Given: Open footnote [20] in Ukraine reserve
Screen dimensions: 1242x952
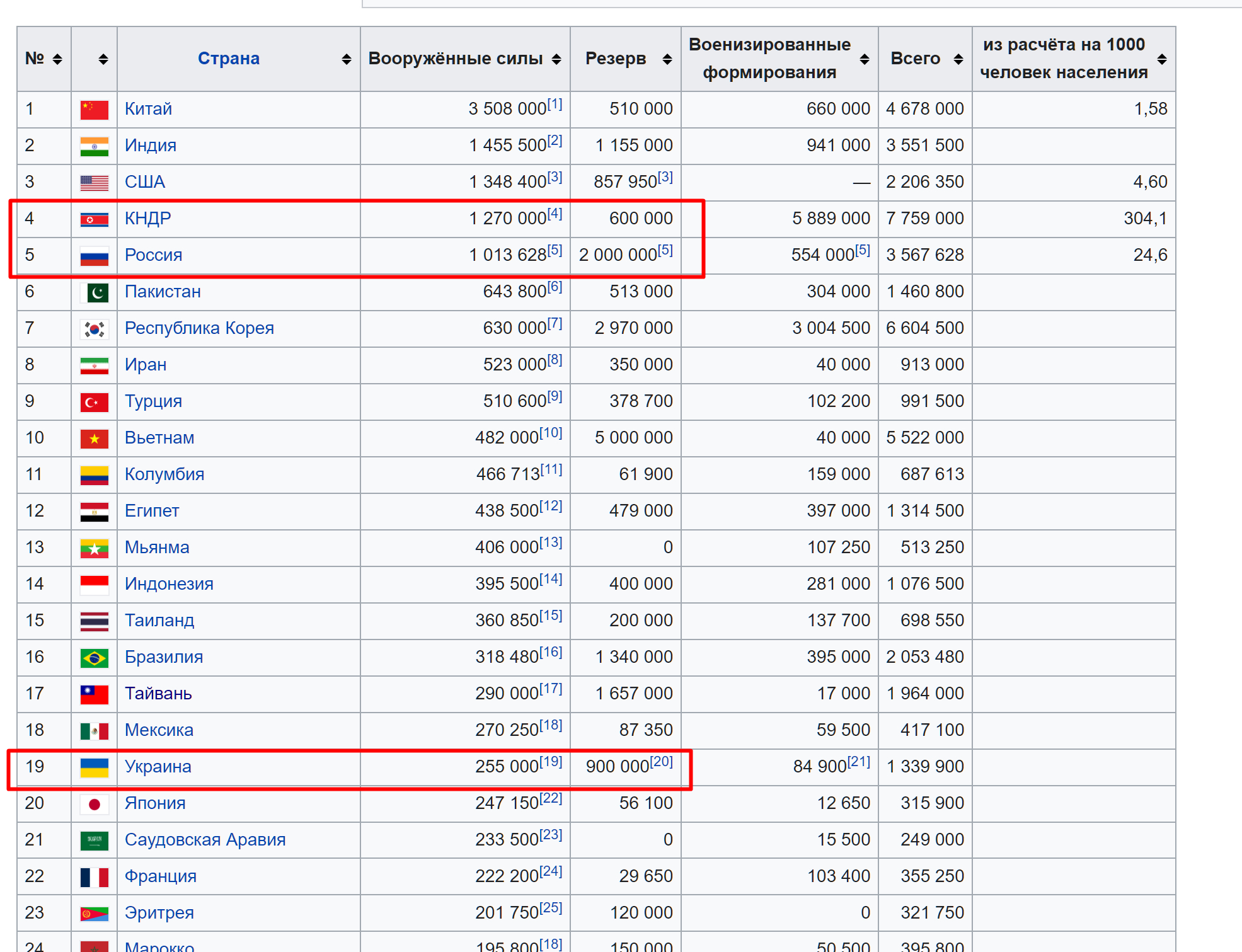Looking at the screenshot, I should [662, 761].
